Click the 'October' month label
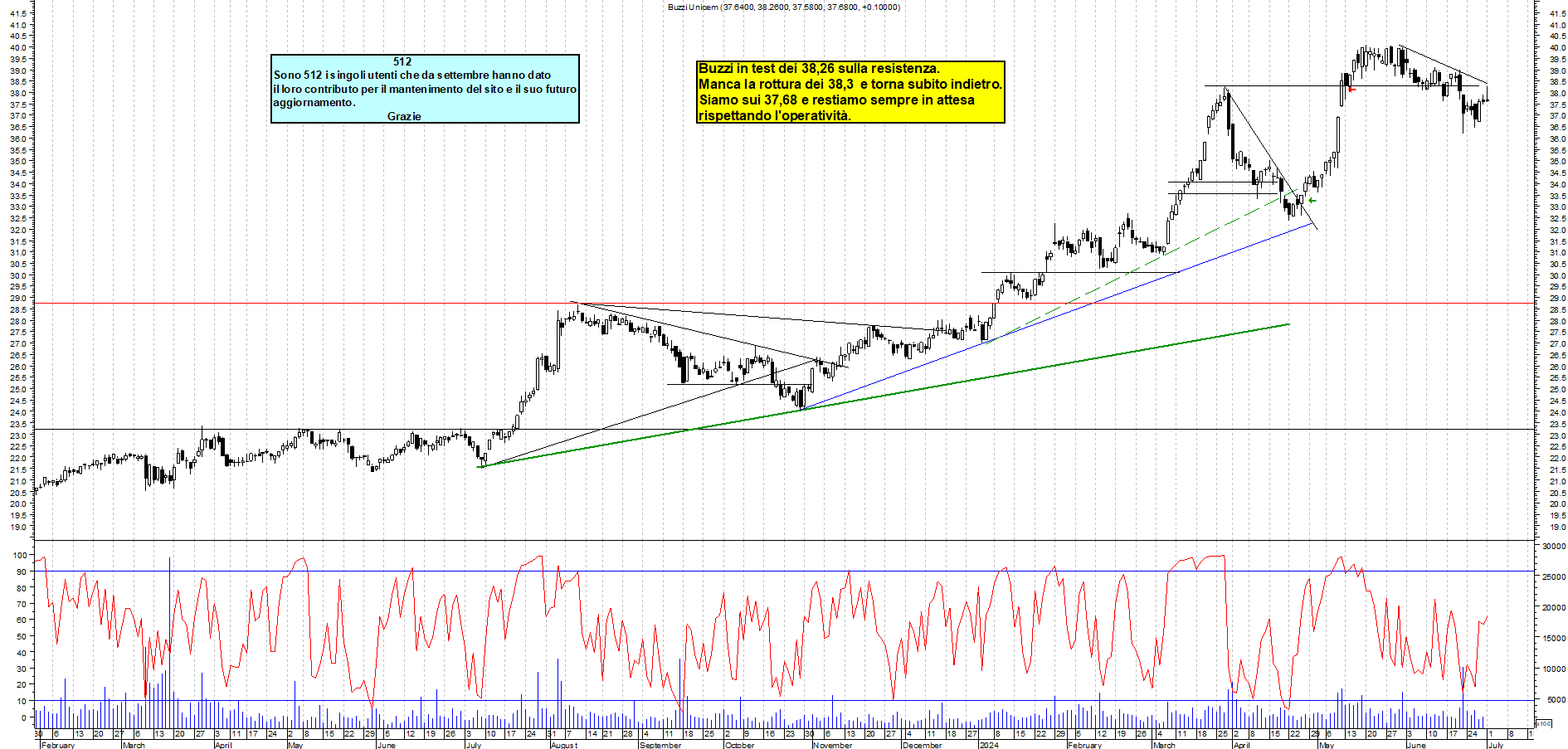The image size is (1568, 749). point(739,745)
